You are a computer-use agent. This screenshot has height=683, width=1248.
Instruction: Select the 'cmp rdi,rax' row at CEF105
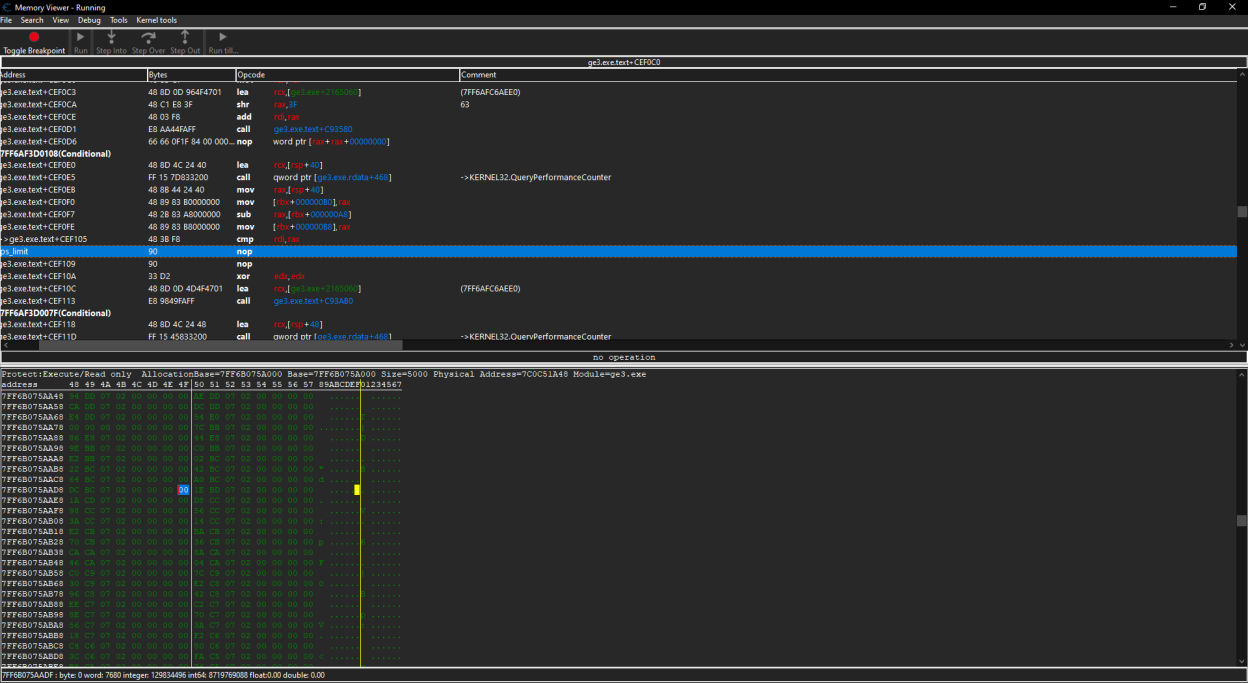tap(618, 239)
